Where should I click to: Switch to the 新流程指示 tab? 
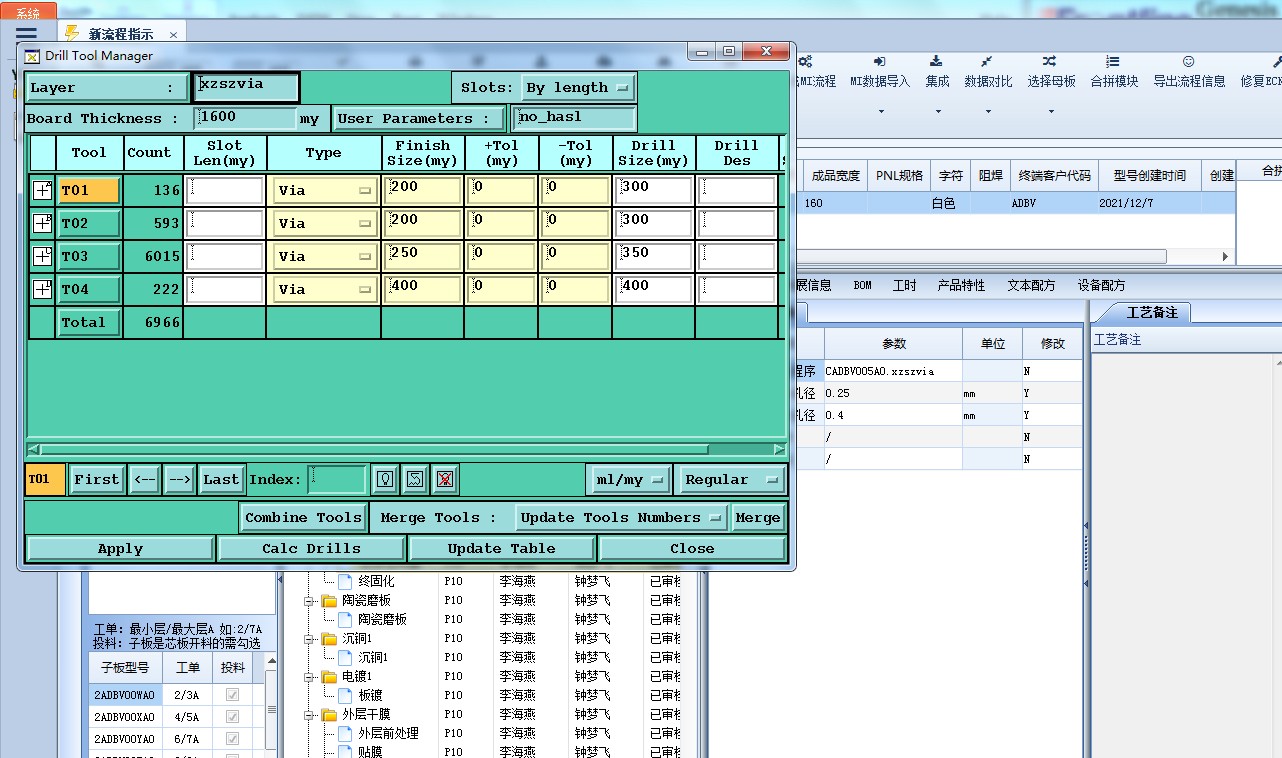(x=120, y=34)
